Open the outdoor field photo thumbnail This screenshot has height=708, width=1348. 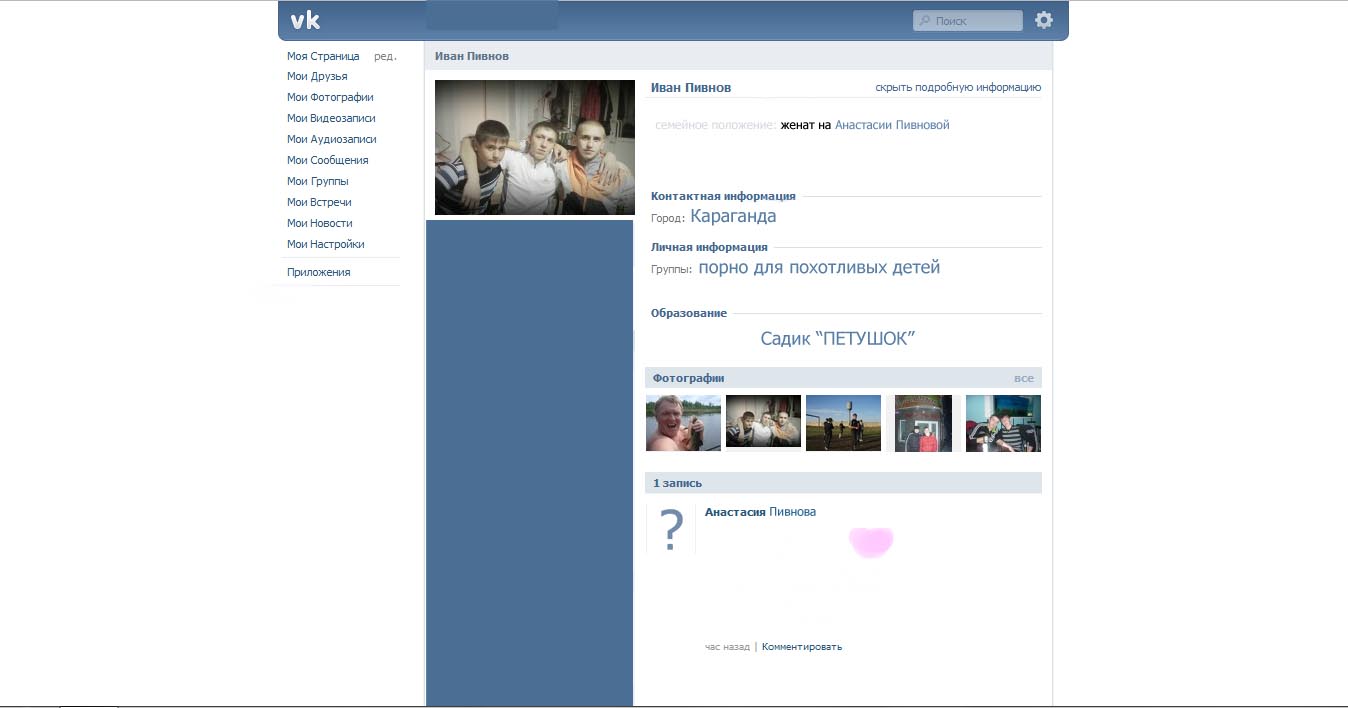point(843,423)
